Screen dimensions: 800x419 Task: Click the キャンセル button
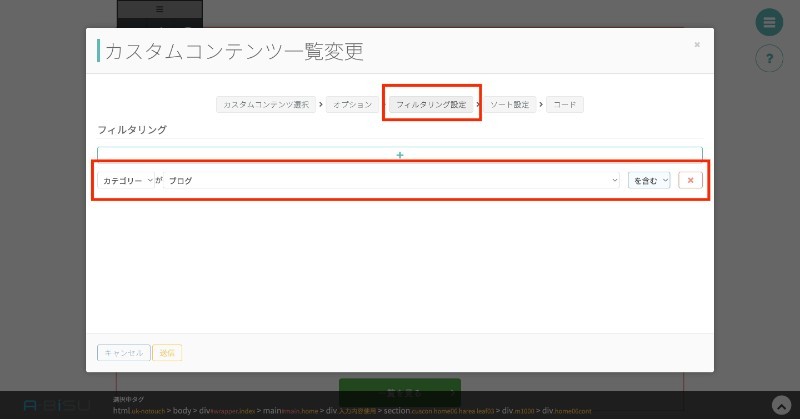[x=124, y=353]
